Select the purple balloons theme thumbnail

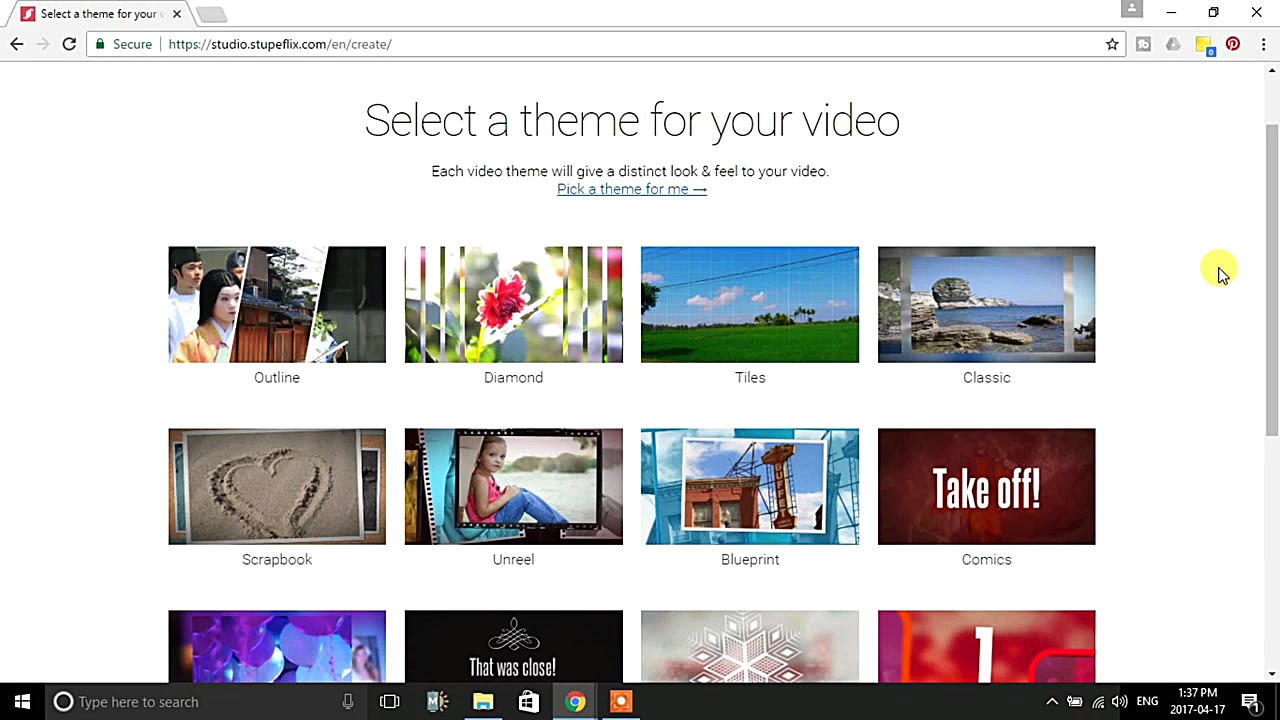point(277,646)
